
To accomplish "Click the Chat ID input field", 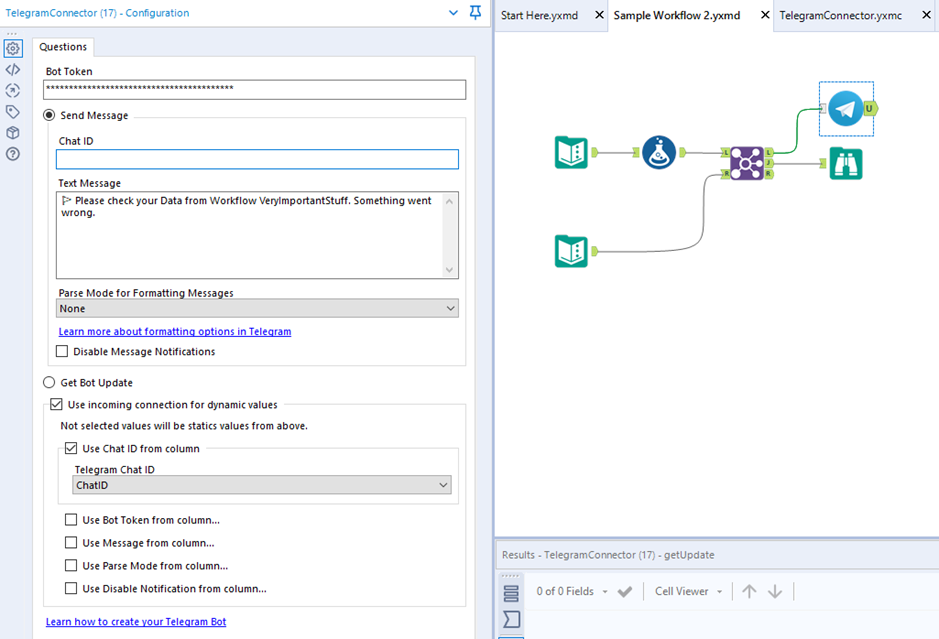I will [x=258, y=159].
